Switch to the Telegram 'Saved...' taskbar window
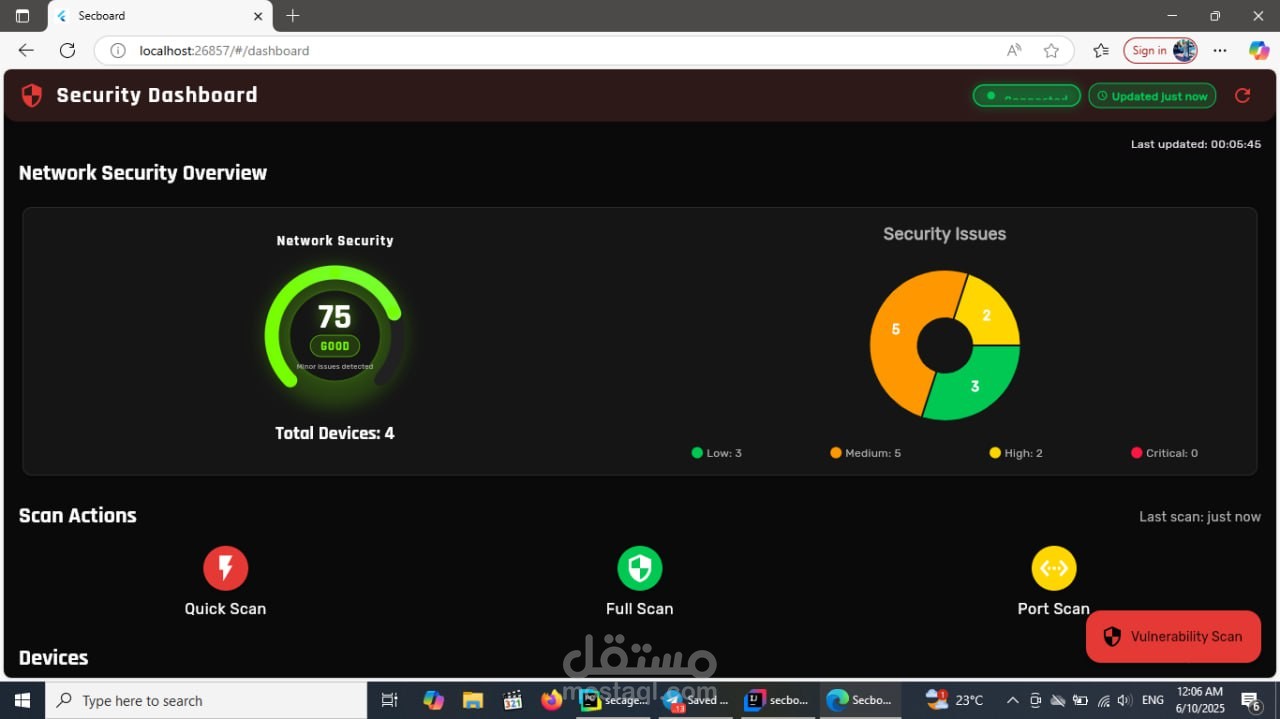 696,700
